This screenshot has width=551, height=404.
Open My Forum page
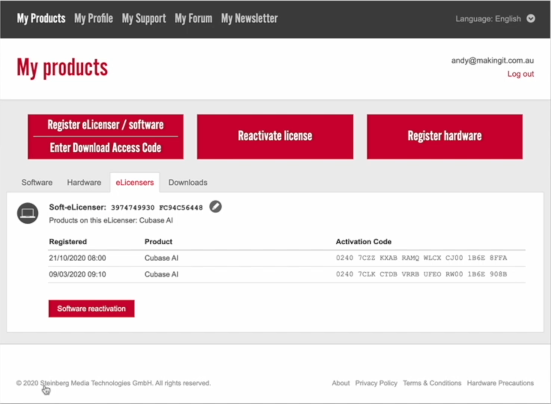(x=193, y=19)
